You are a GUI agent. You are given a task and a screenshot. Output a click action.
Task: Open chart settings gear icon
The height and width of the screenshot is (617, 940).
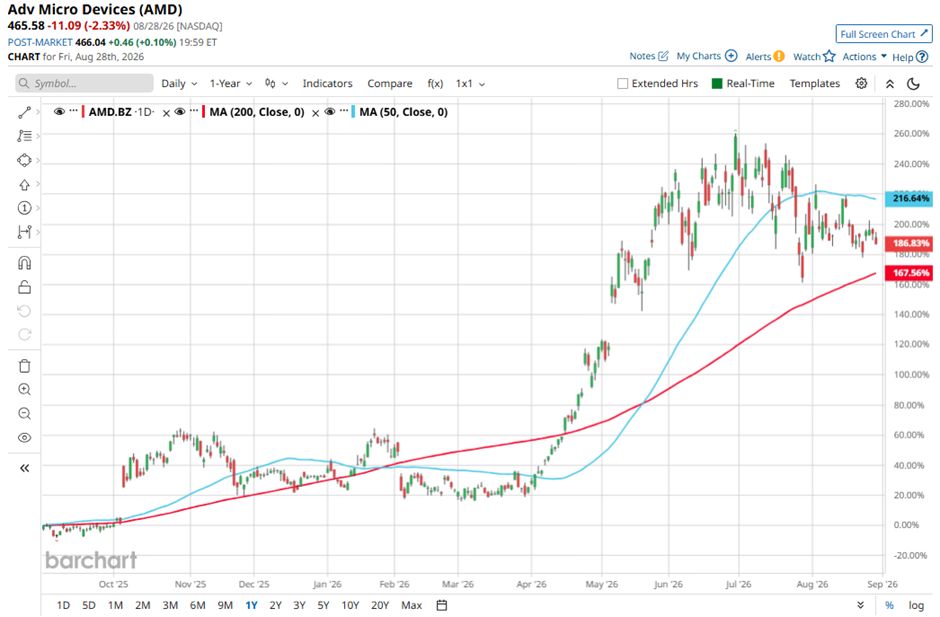861,83
